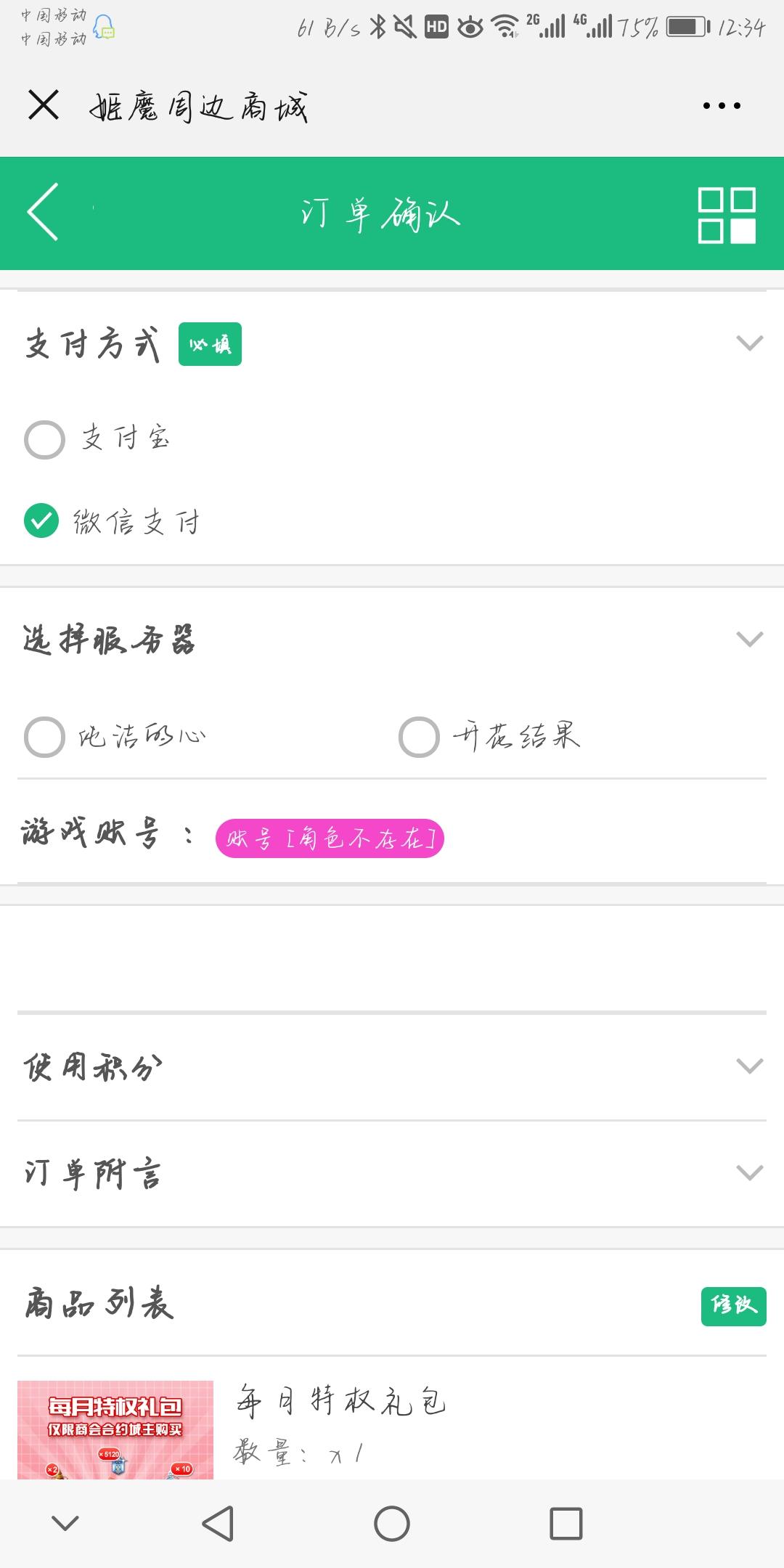Image resolution: width=784 pixels, height=1568 pixels.
Task: Open the grid menu icon in green header
Action: [x=727, y=215]
